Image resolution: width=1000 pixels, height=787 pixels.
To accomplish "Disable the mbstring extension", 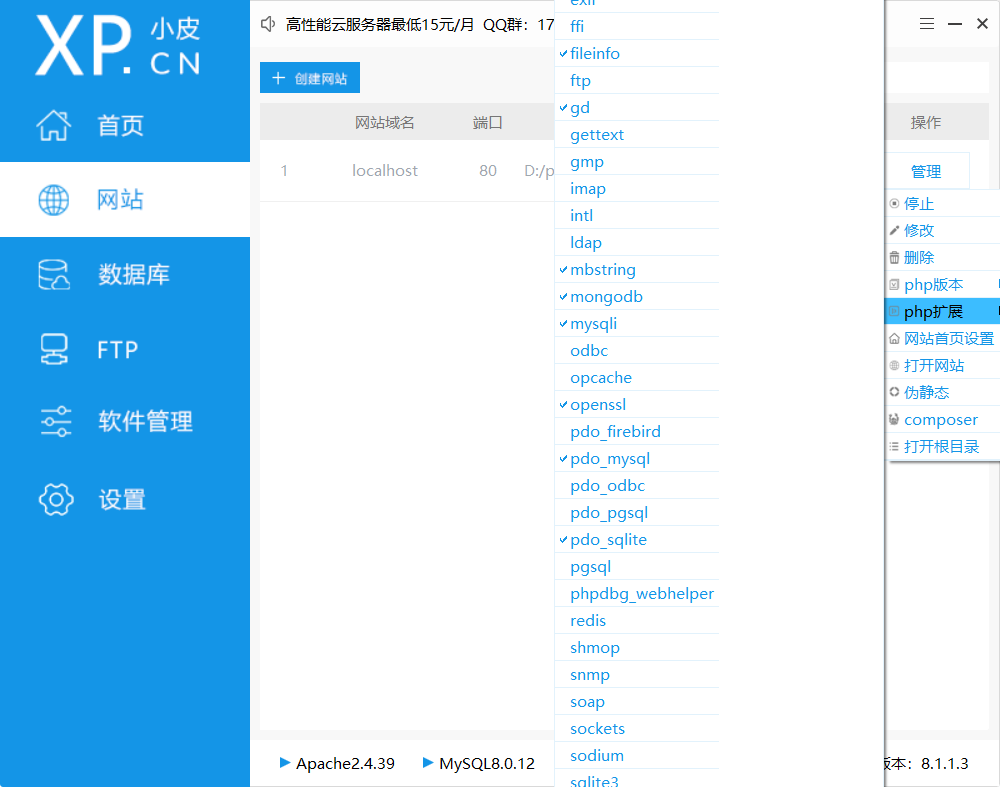I will (637, 269).
